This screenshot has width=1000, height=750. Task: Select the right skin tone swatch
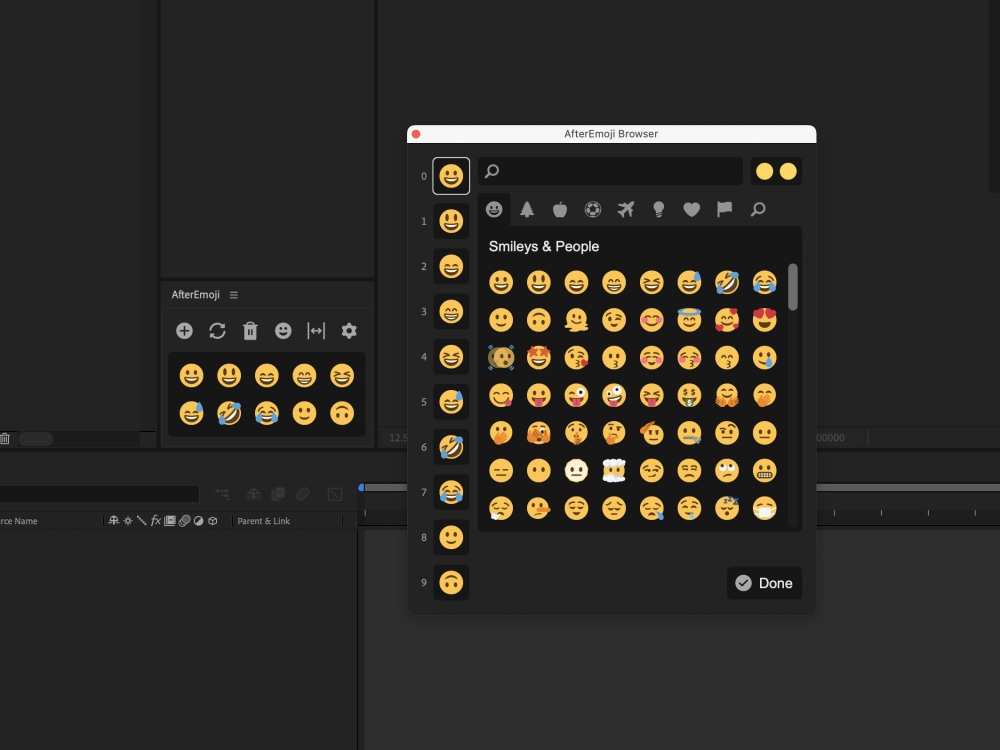pyautogui.click(x=788, y=171)
